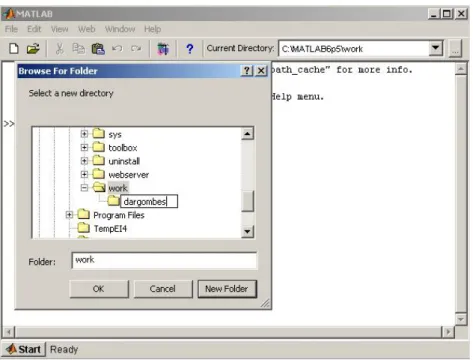Click the command prompt >> symbol
The width and height of the screenshot is (473, 360).
[9, 124]
